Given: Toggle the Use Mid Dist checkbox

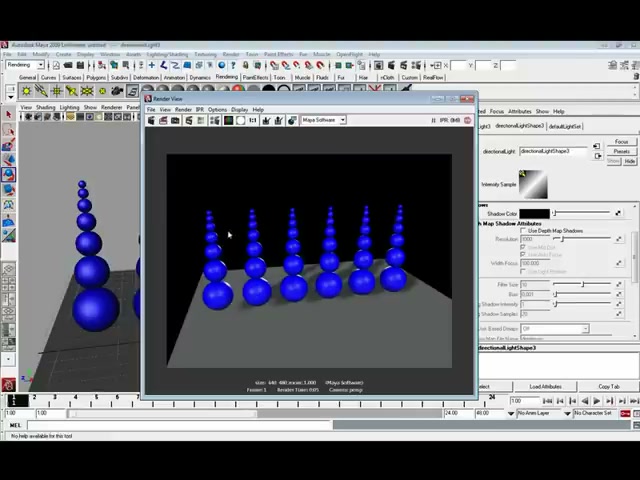Looking at the screenshot, I should pyautogui.click(x=523, y=247).
